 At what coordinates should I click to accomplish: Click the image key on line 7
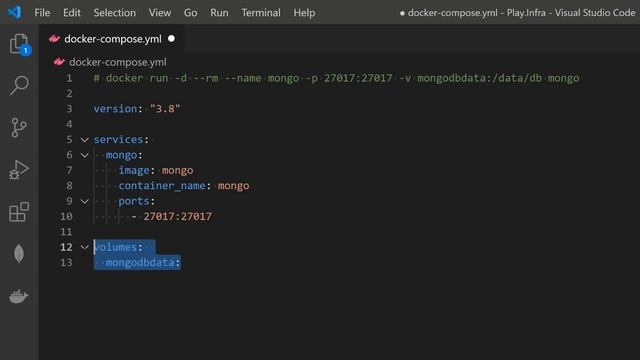pyautogui.click(x=134, y=170)
